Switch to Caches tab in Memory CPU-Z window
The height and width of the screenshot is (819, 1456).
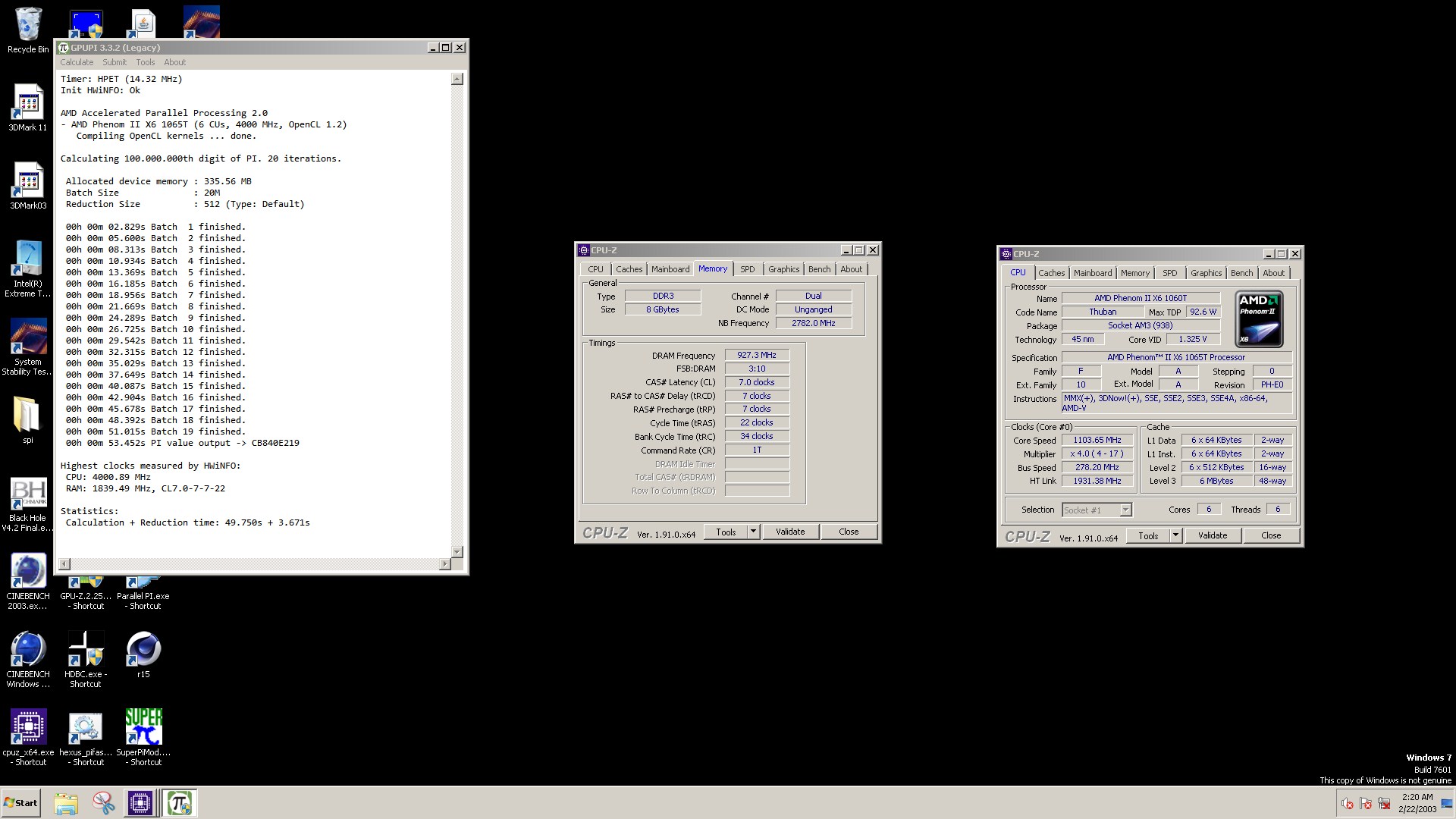[629, 269]
